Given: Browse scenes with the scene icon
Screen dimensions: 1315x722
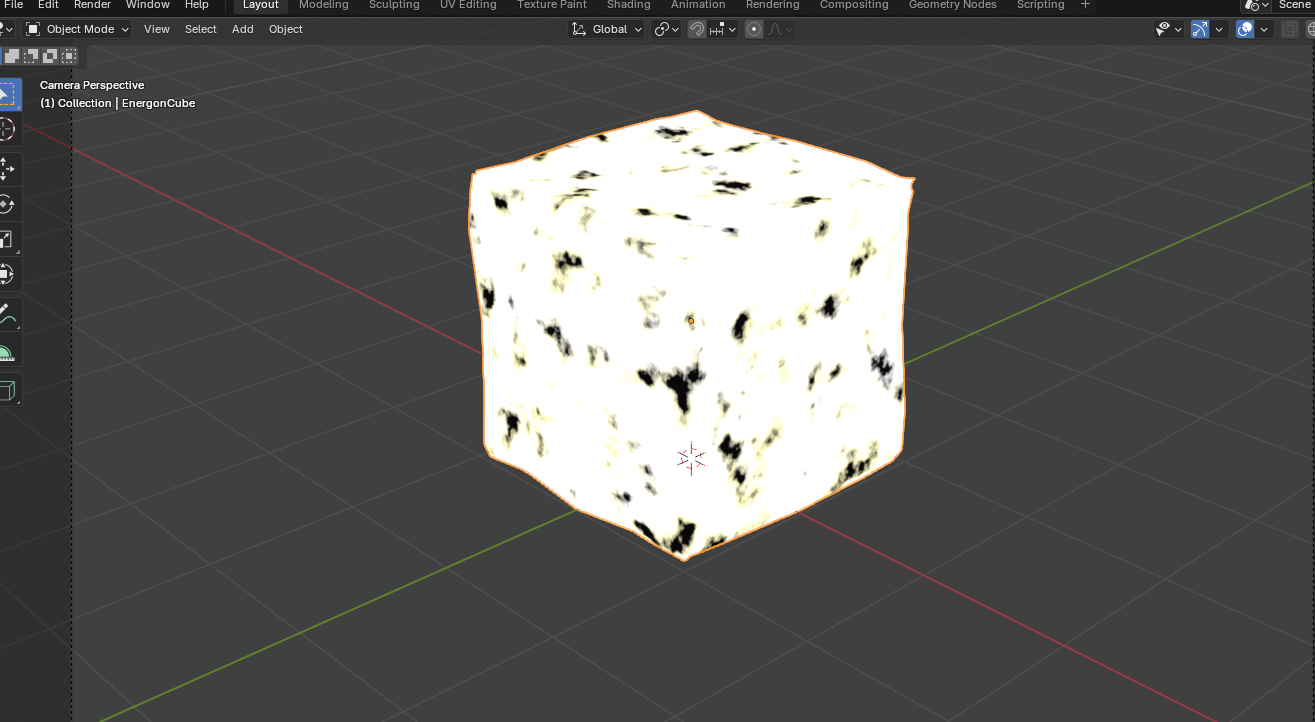Looking at the screenshot, I should pyautogui.click(x=1256, y=5).
